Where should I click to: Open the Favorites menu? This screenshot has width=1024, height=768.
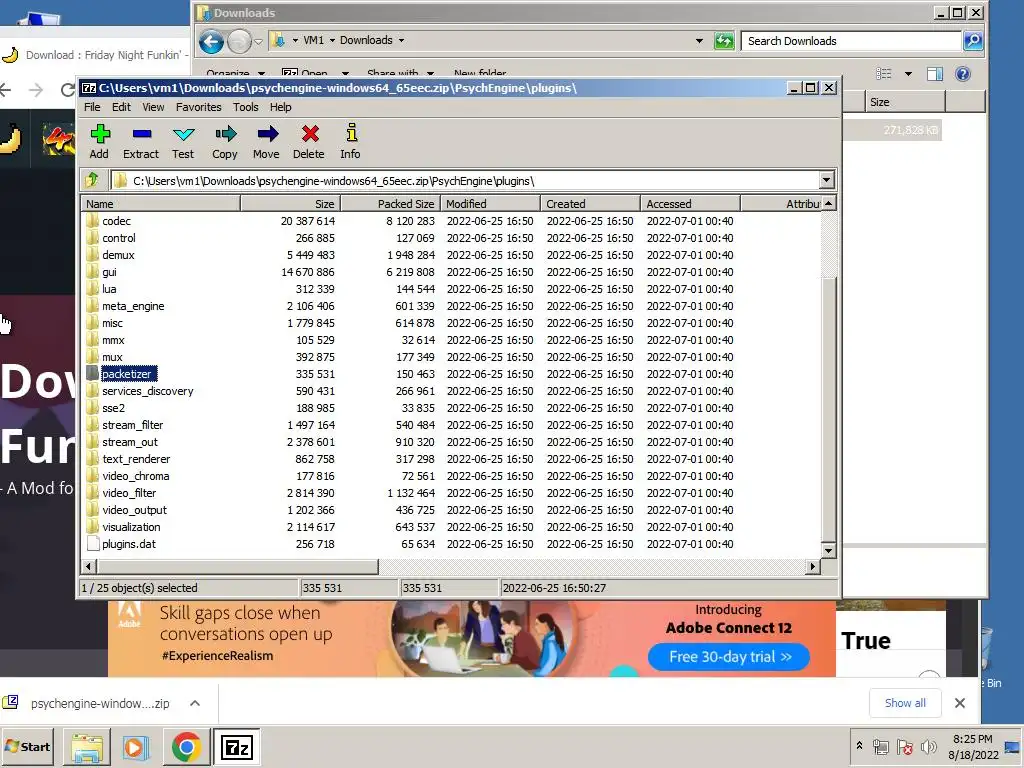[x=199, y=107]
